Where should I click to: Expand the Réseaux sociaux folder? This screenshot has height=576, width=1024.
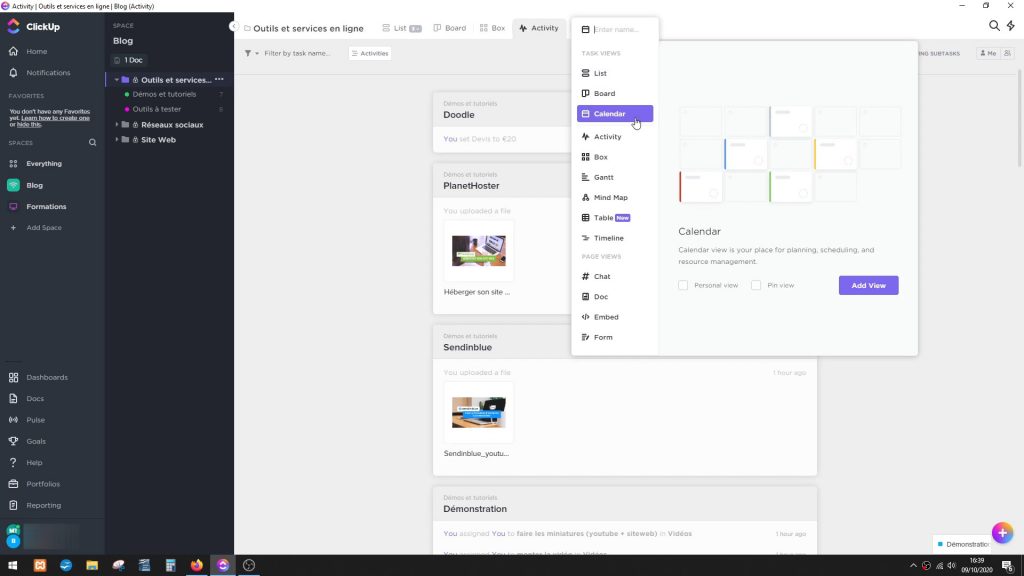[117, 124]
